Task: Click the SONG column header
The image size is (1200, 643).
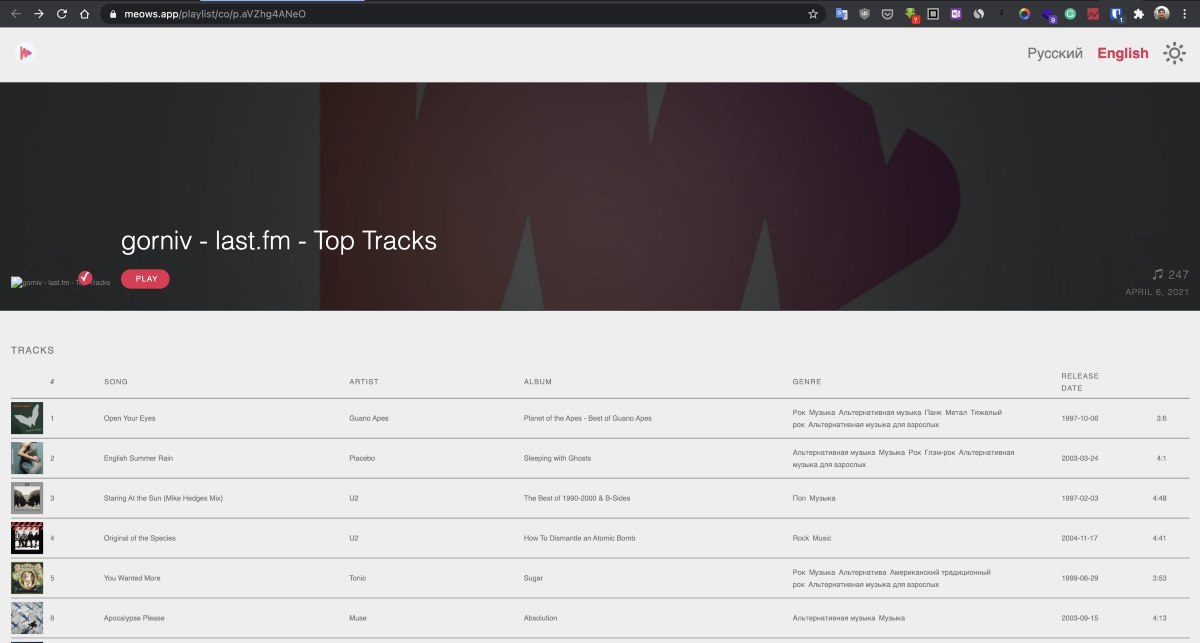Action: click(116, 382)
